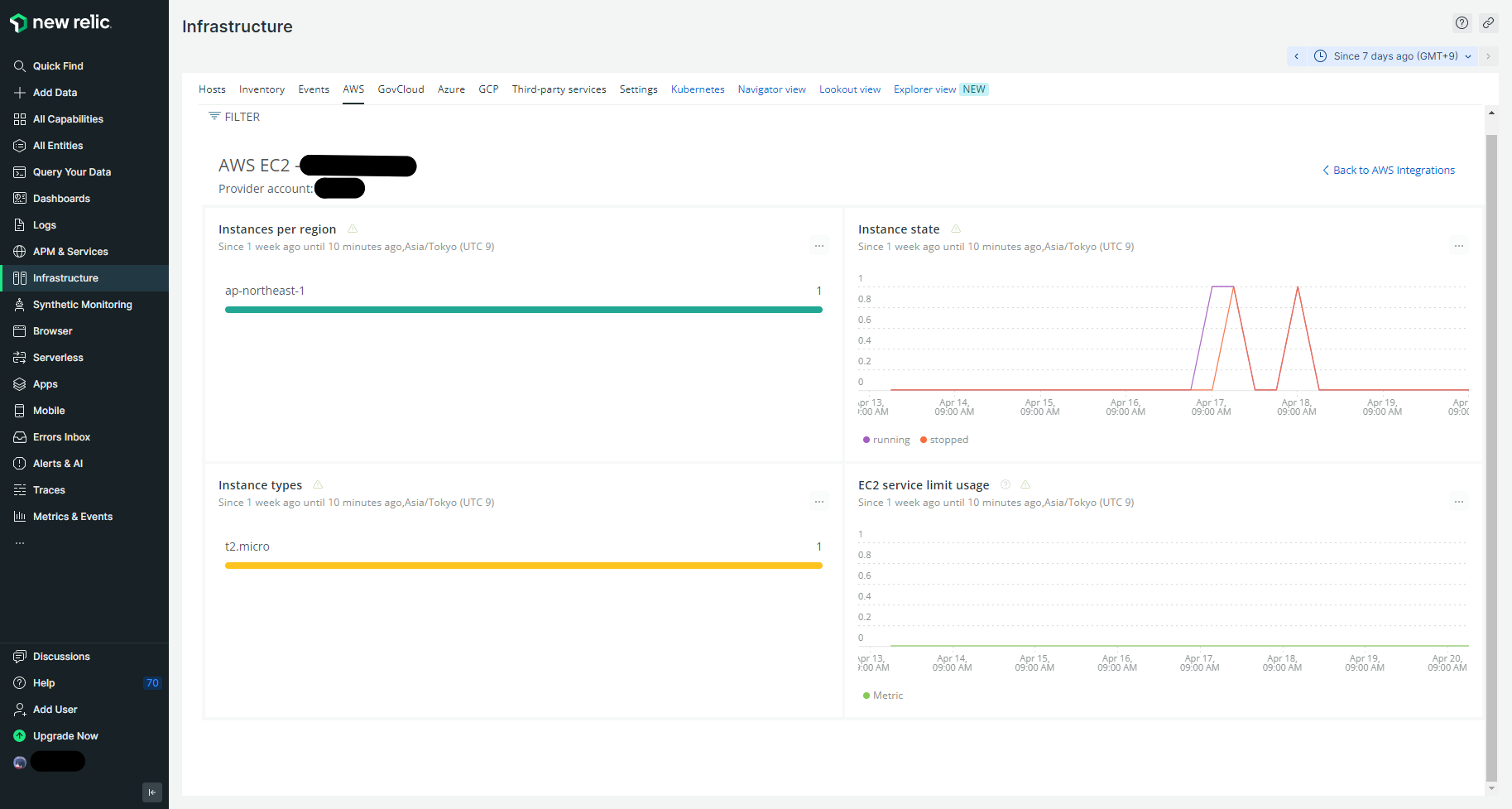Open Query Your Data icon
Image resolution: width=1512 pixels, height=809 pixels.
point(20,172)
